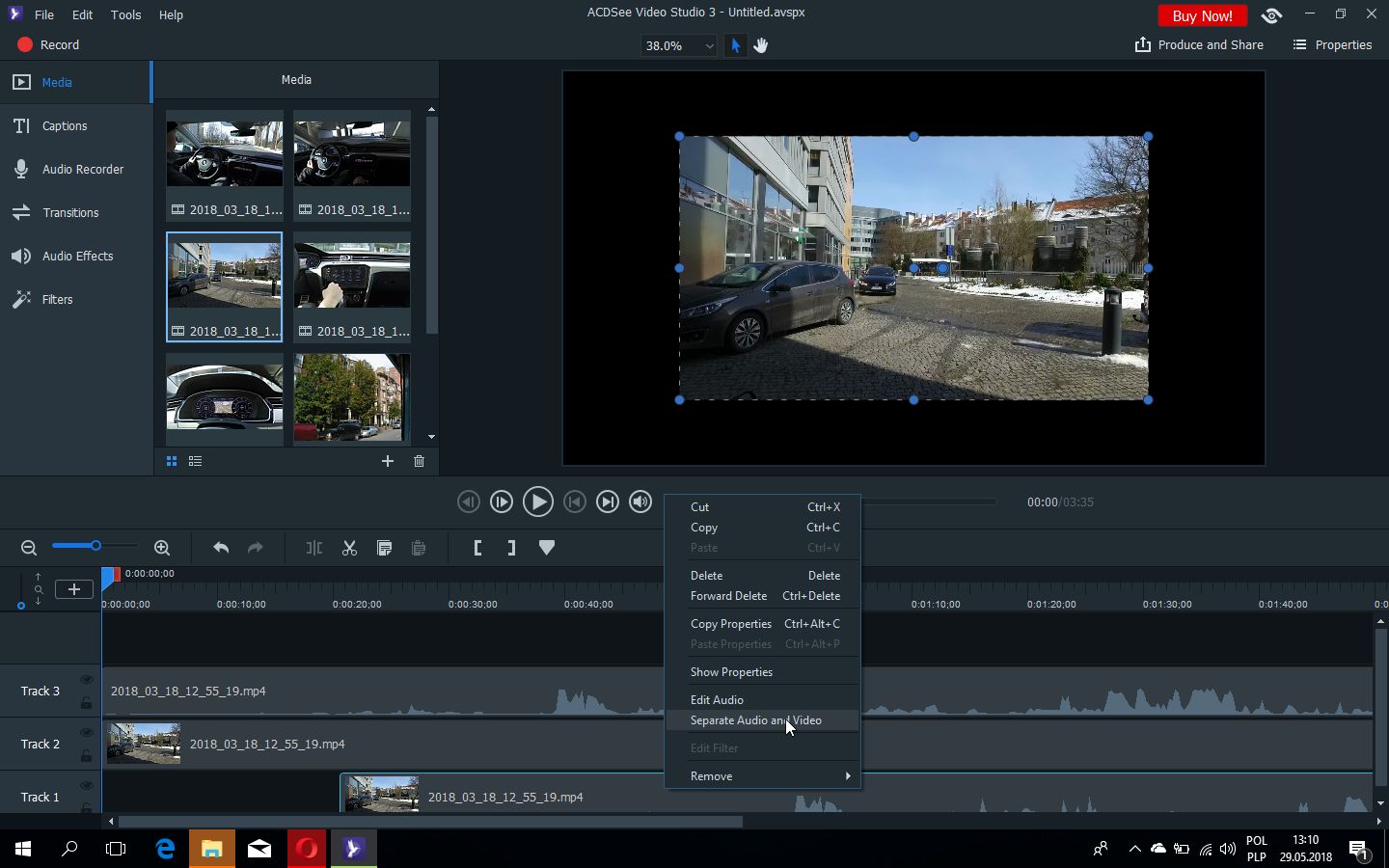Toggle Track 3 visibility eye

[86, 680]
